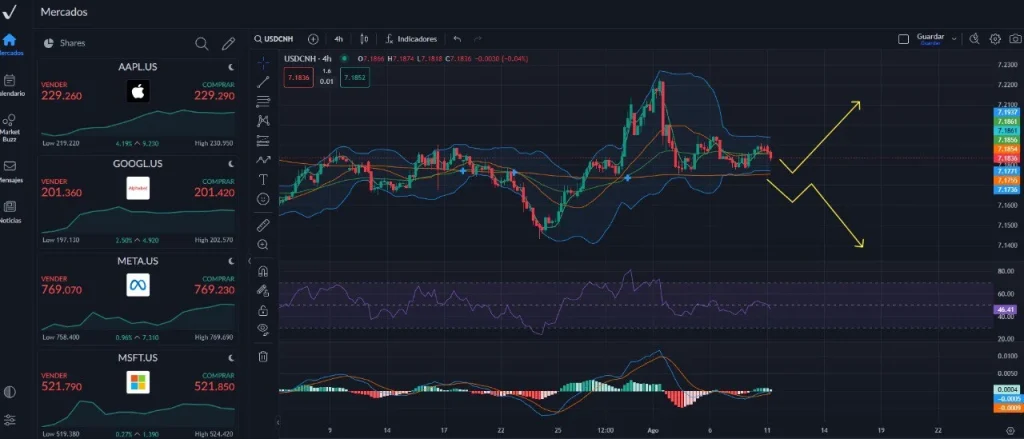Toggle the contrast theme icon in sidebar
The image size is (1024, 439).
point(10,392)
